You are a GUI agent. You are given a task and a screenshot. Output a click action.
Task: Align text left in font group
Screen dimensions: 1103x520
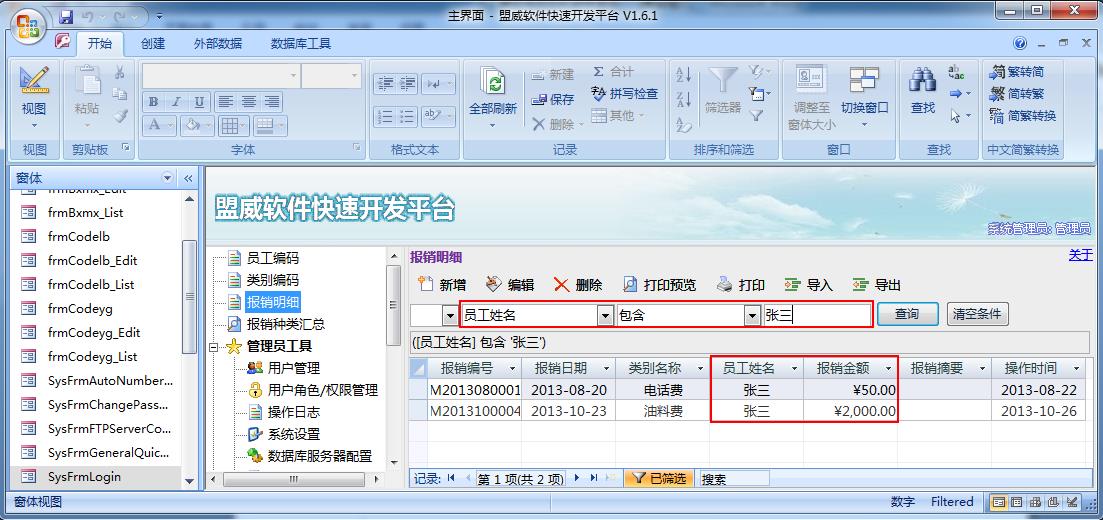point(224,101)
